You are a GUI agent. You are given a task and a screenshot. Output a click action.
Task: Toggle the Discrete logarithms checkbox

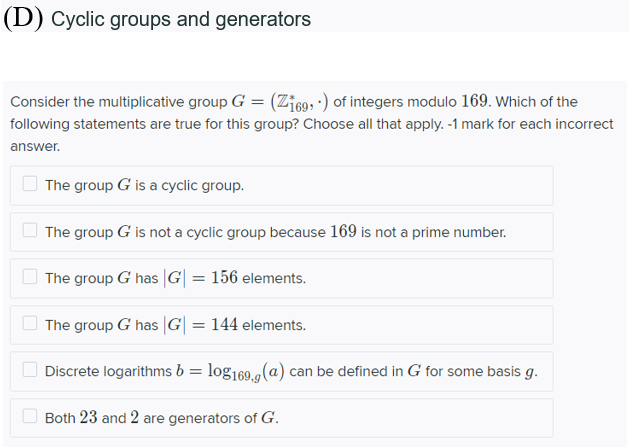click(30, 370)
